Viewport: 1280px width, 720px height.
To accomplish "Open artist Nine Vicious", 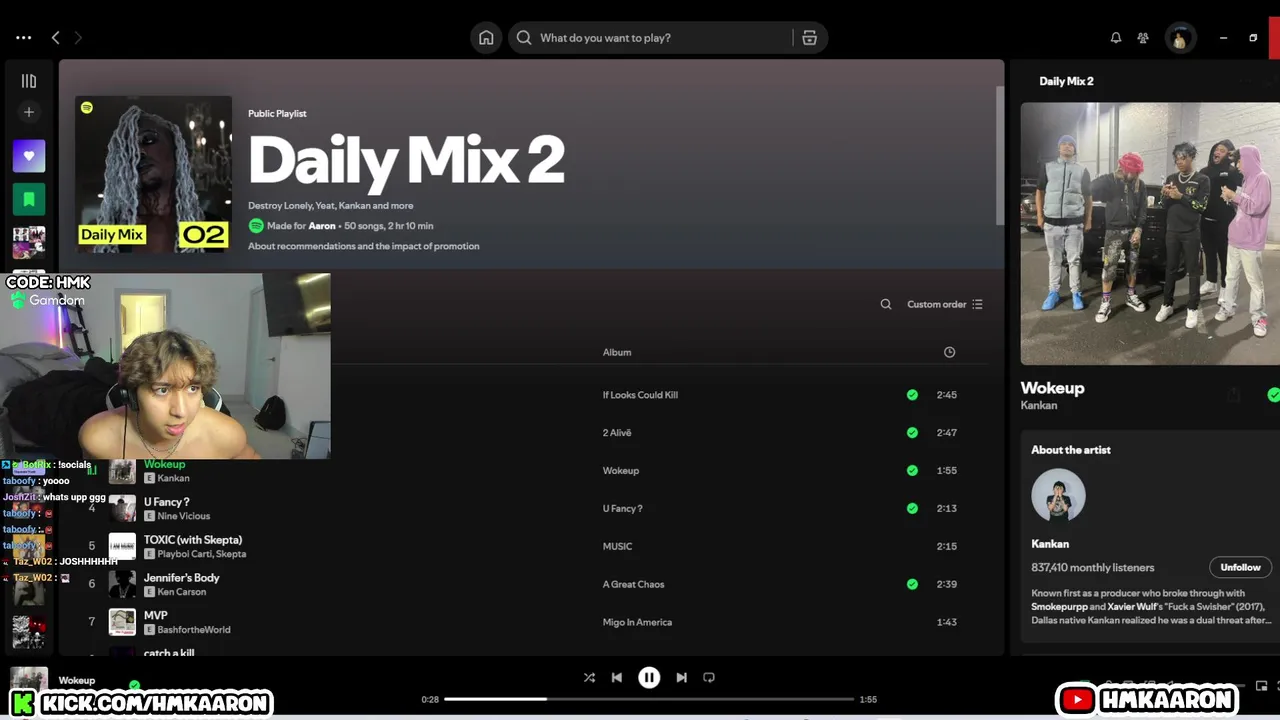I will pos(184,516).
